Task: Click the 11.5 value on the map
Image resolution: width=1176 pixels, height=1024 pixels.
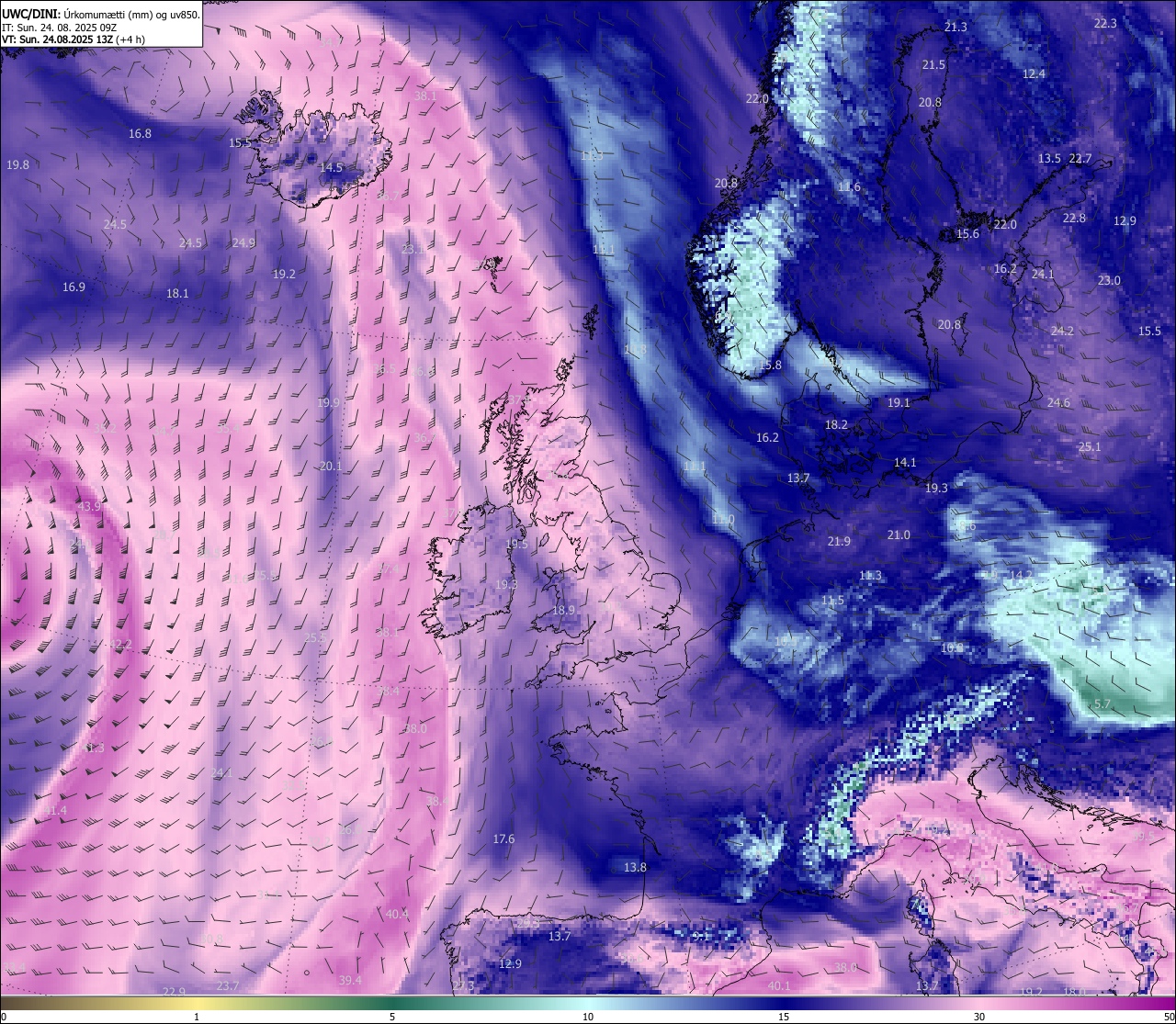Action: click(832, 600)
